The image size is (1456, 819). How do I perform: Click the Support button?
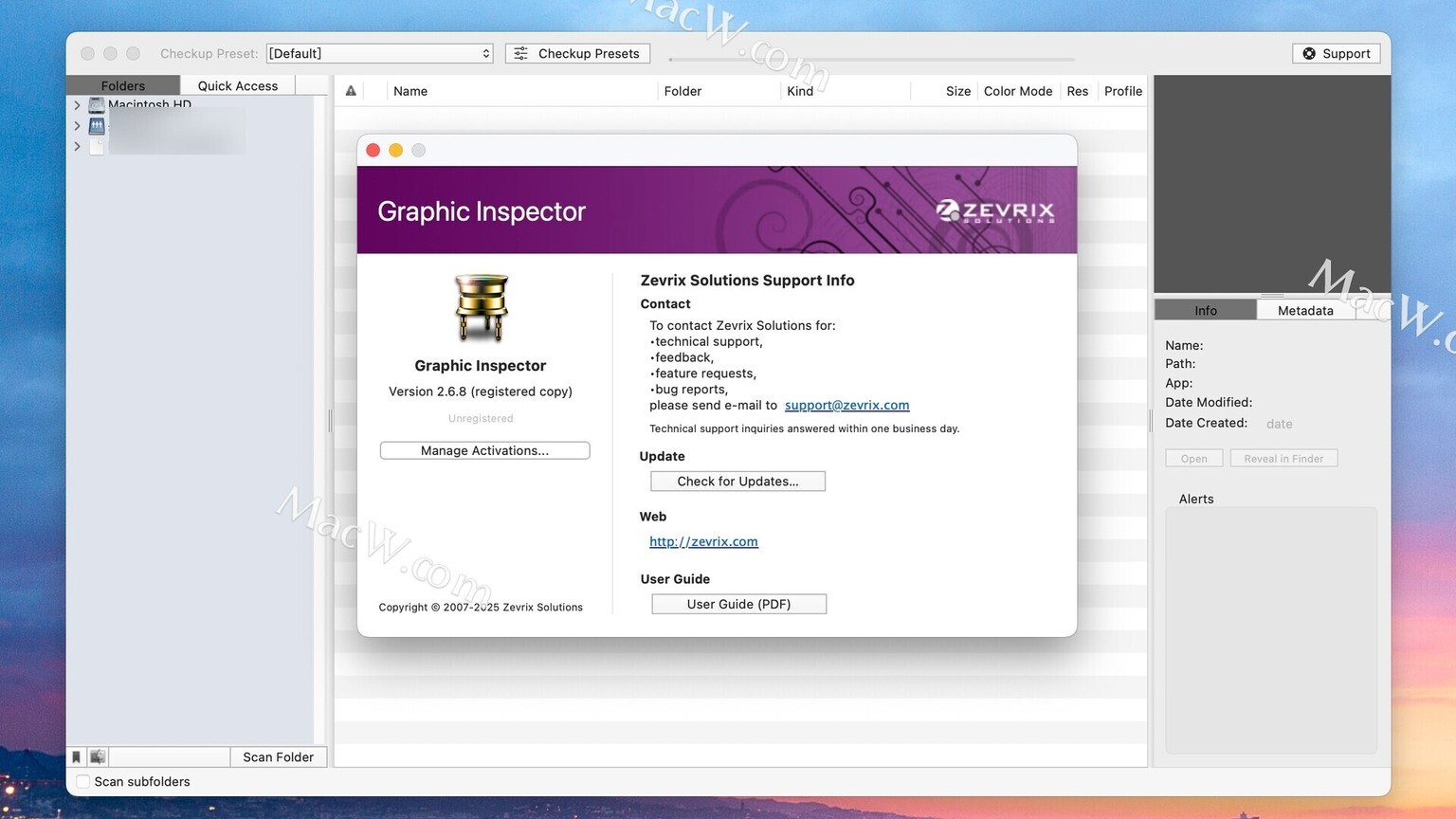point(1336,53)
